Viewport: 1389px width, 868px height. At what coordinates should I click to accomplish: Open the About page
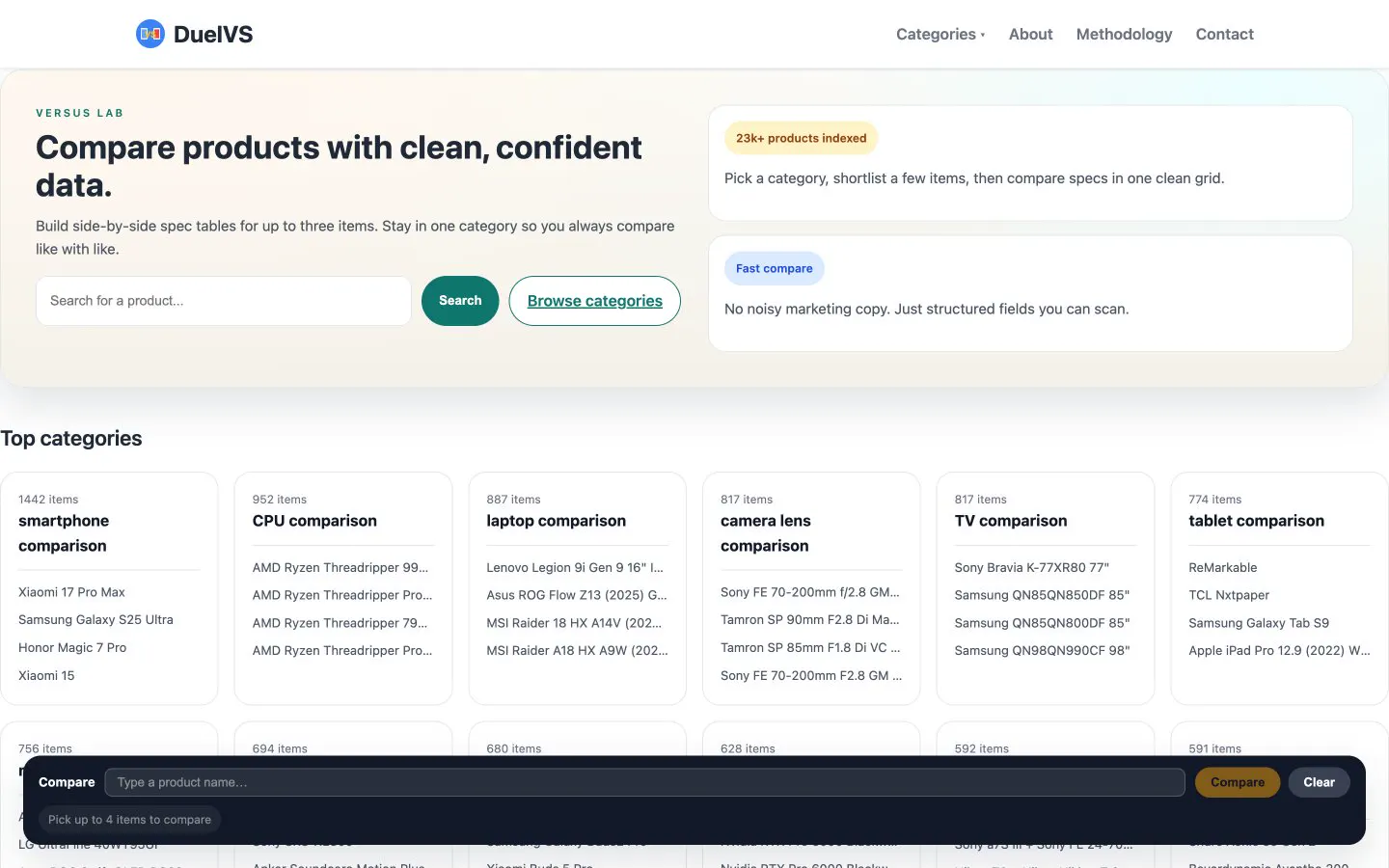1030,34
